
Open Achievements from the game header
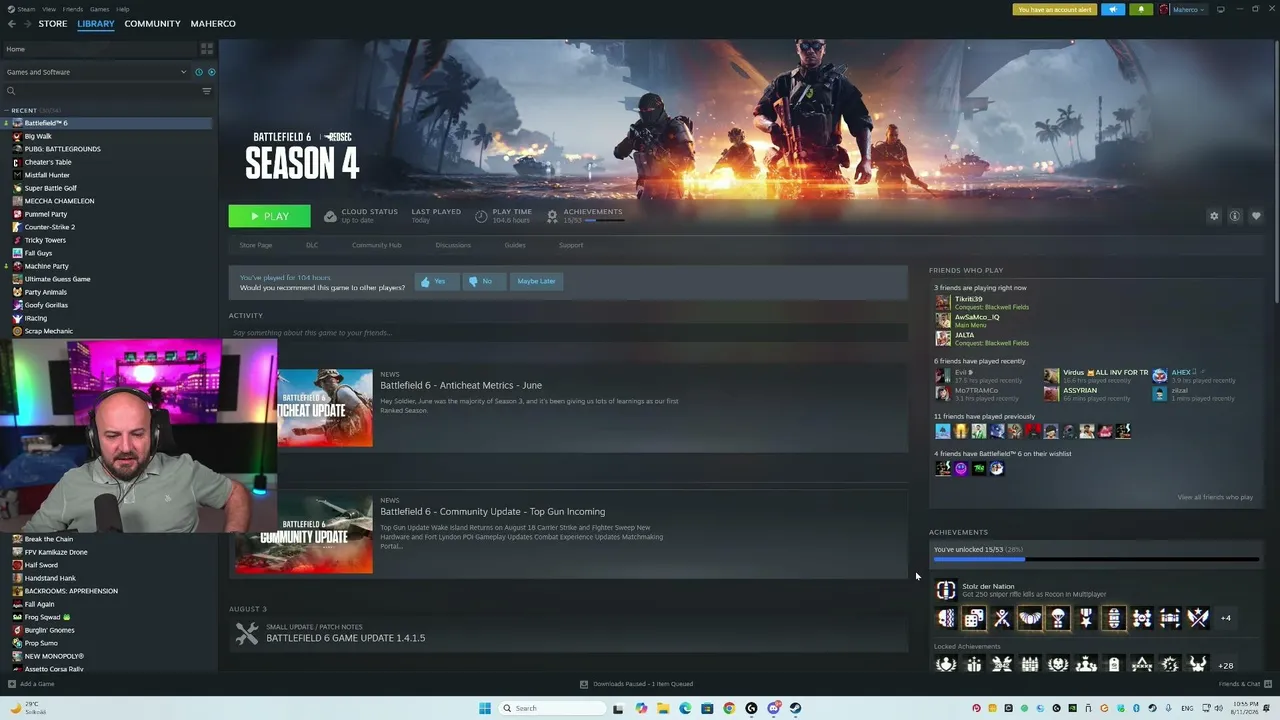click(585, 215)
